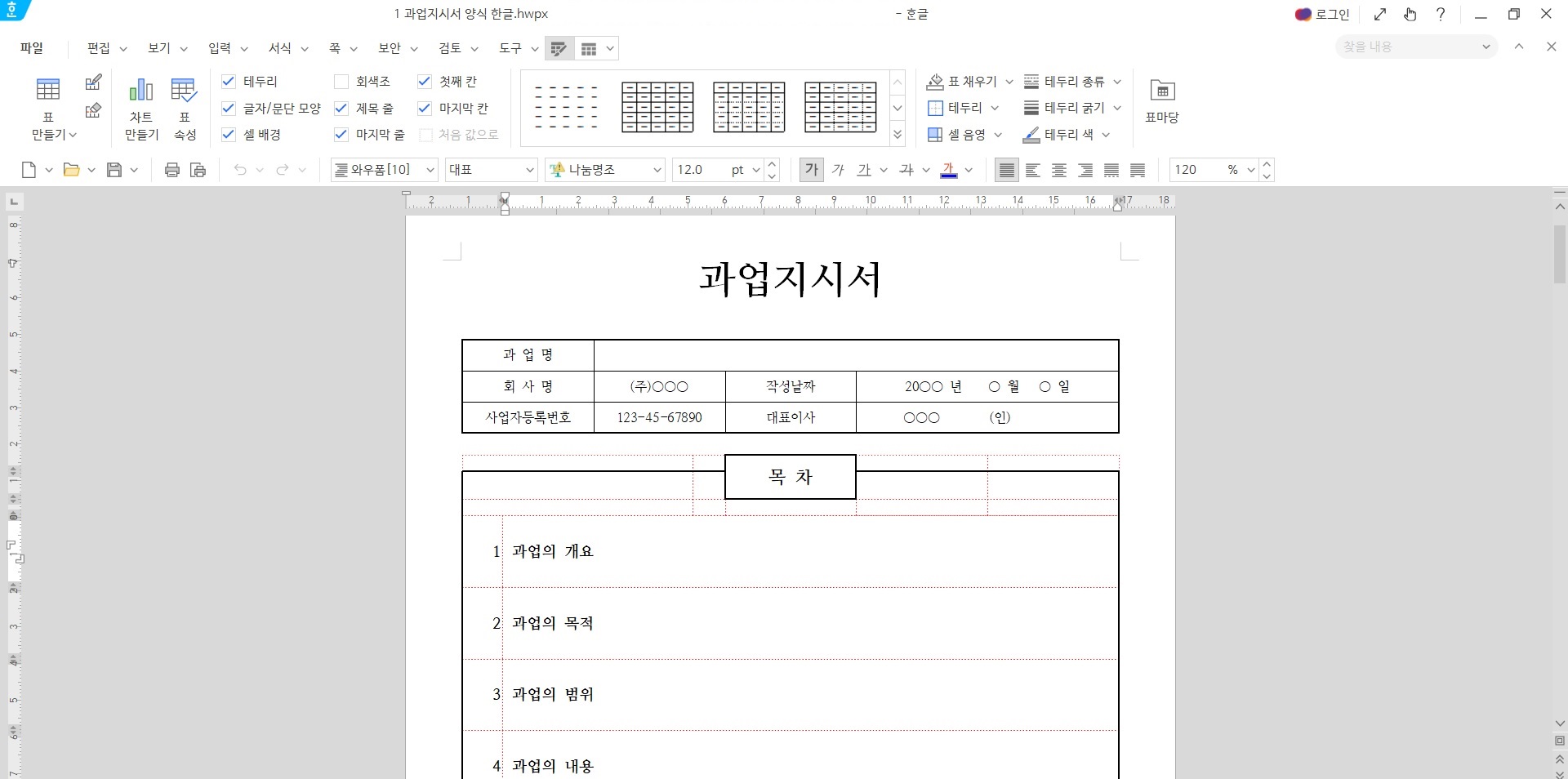Toggle italic 가 formatting
Viewport: 1568px width, 779px height.
(838, 170)
